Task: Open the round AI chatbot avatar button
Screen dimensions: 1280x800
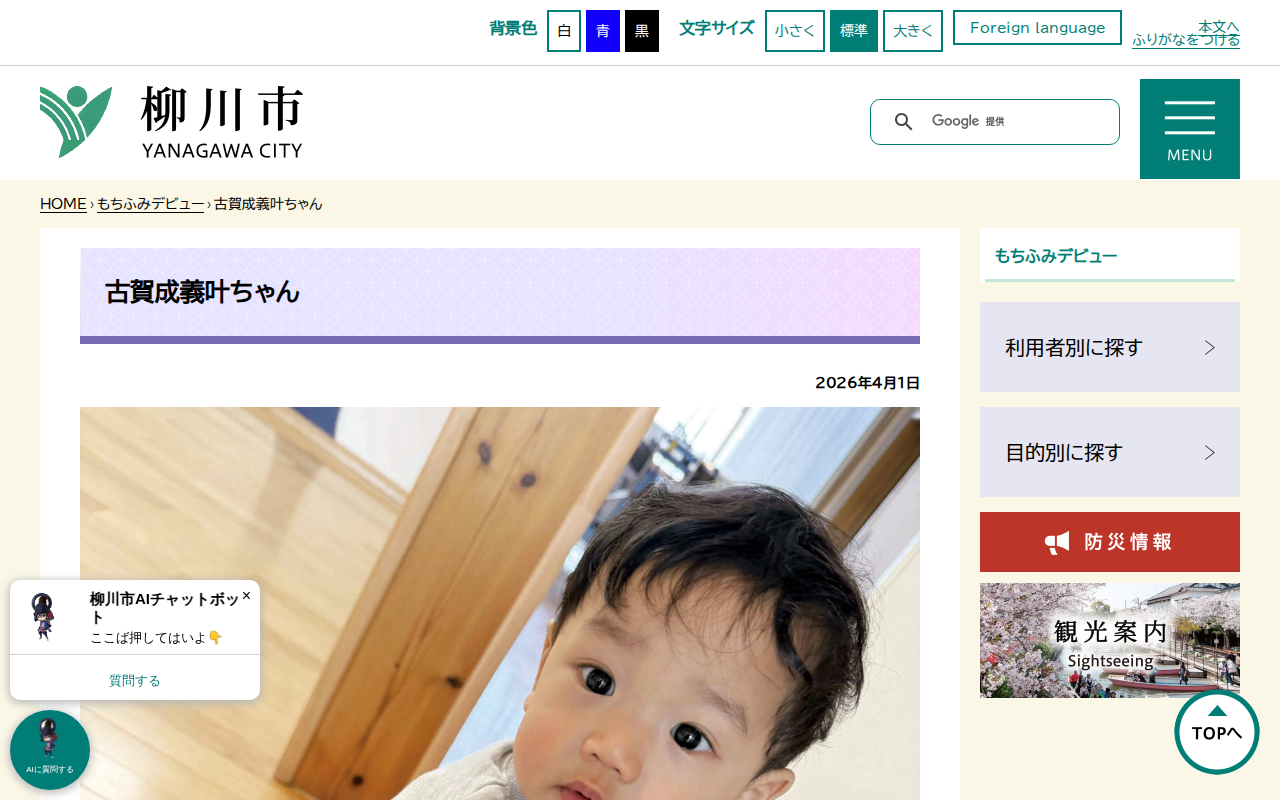Action: pyautogui.click(x=50, y=750)
